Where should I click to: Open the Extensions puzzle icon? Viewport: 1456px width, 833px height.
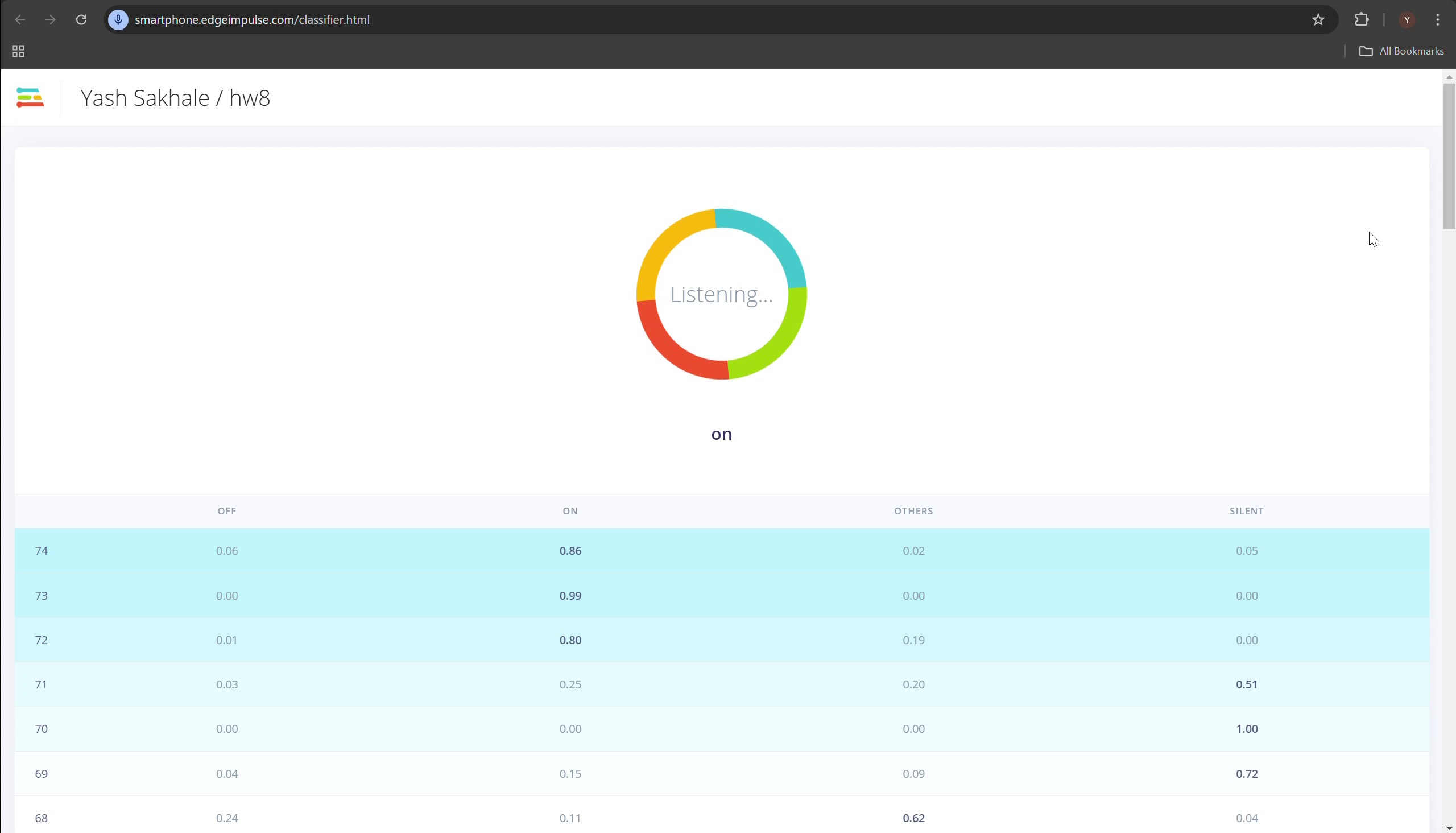tap(1362, 20)
